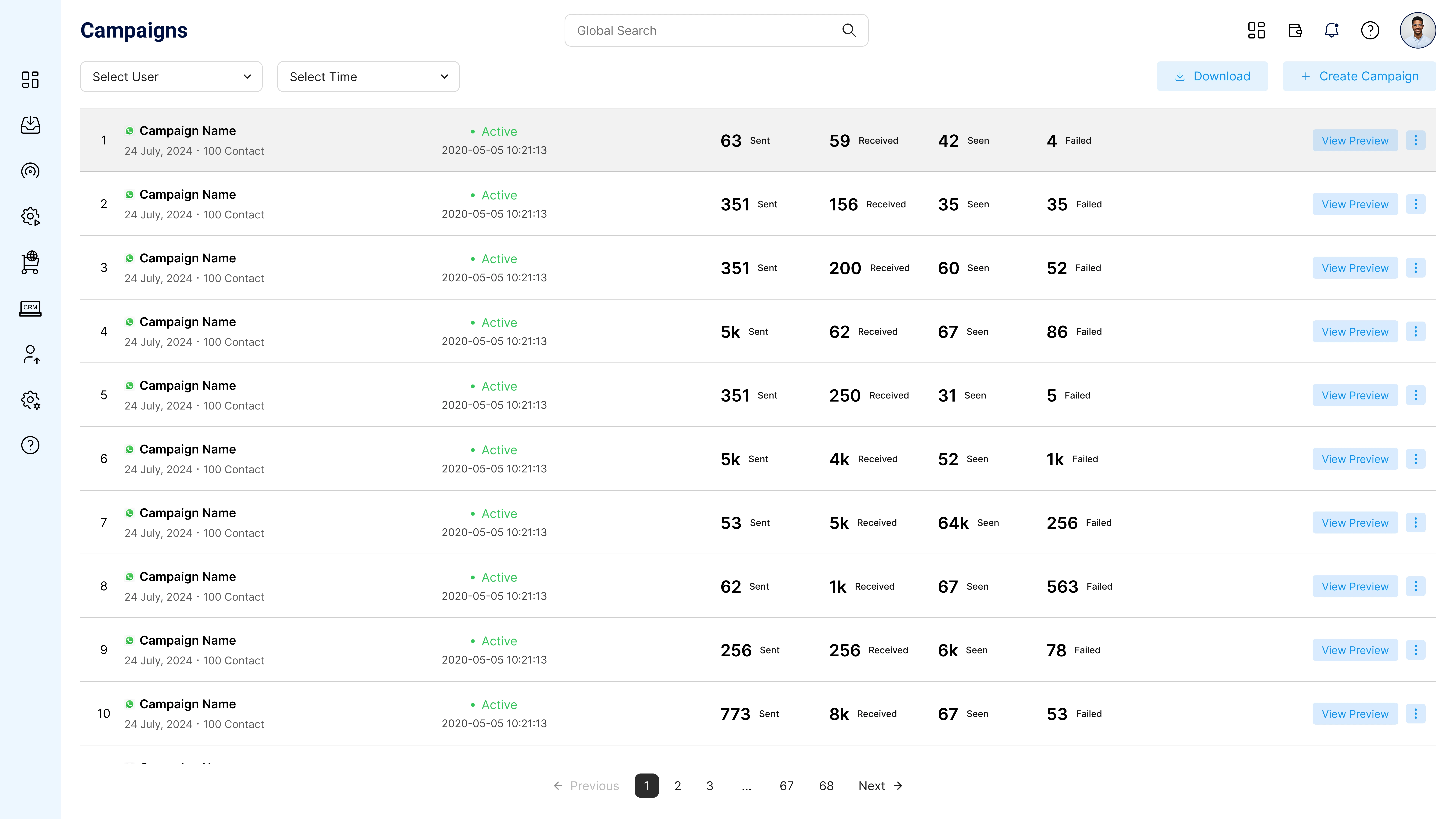Jump to pagination page 68
1456x819 pixels.
pos(826,786)
